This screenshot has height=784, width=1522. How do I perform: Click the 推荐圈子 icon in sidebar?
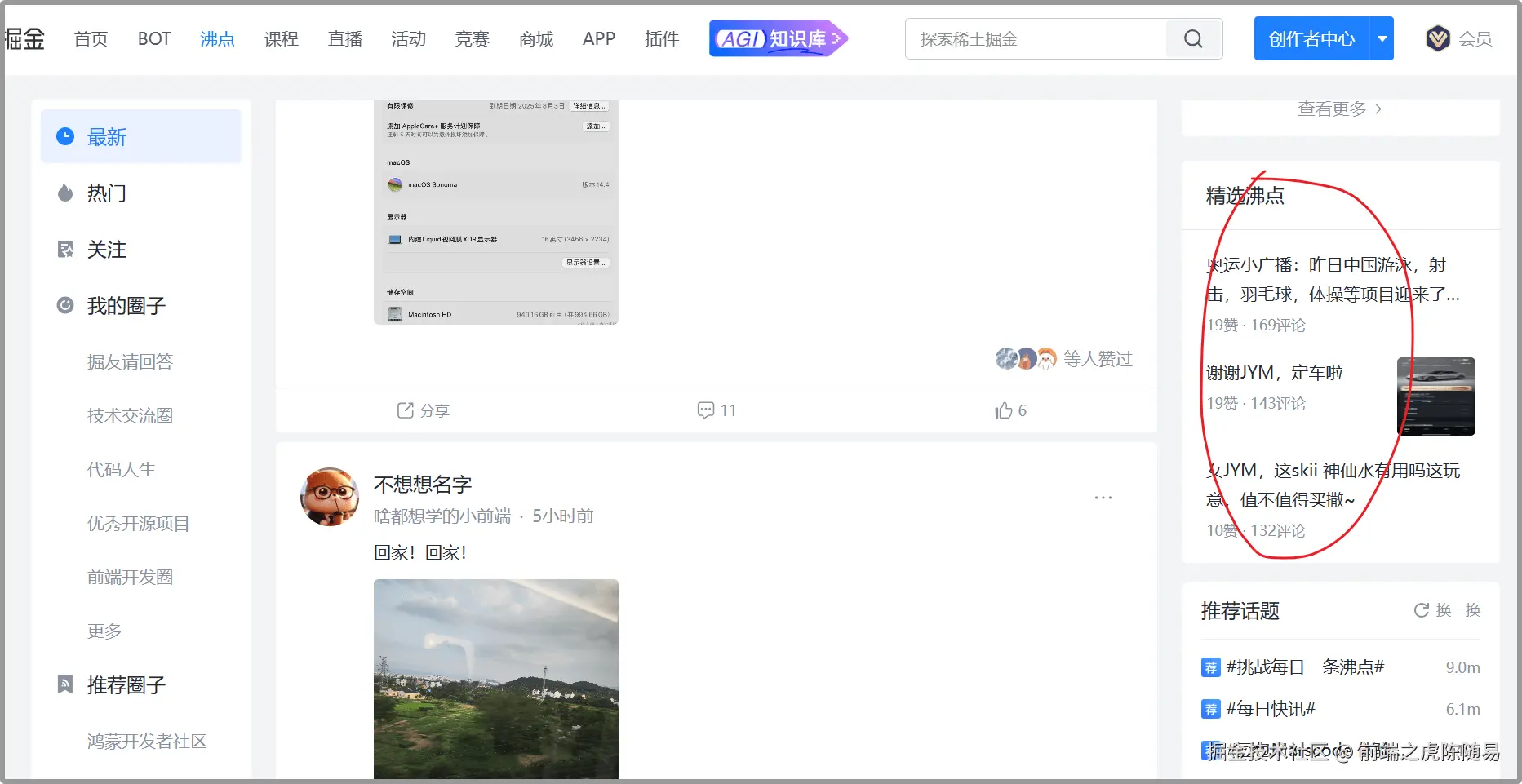click(x=65, y=684)
